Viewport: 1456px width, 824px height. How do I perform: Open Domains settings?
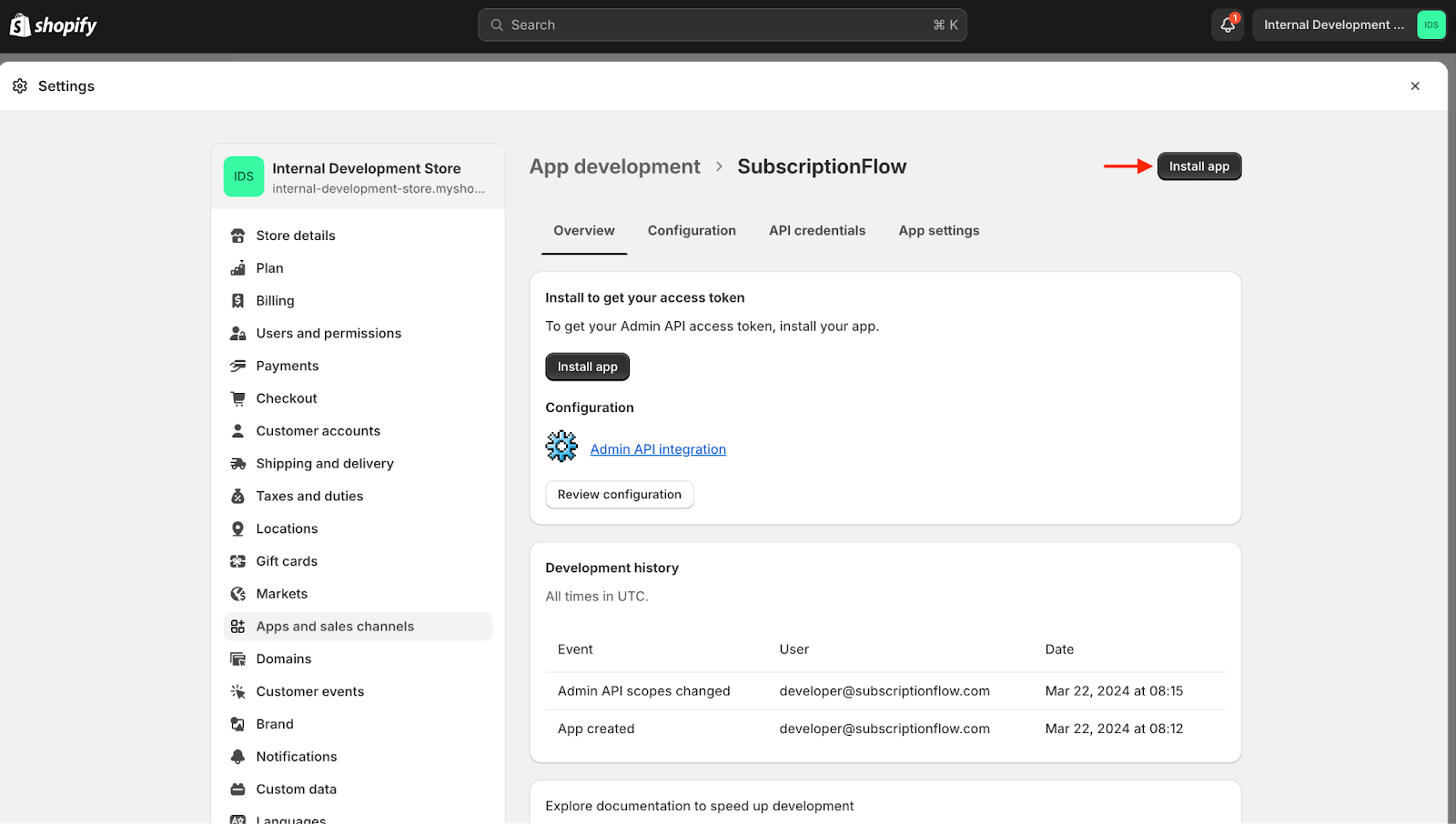[358, 659]
